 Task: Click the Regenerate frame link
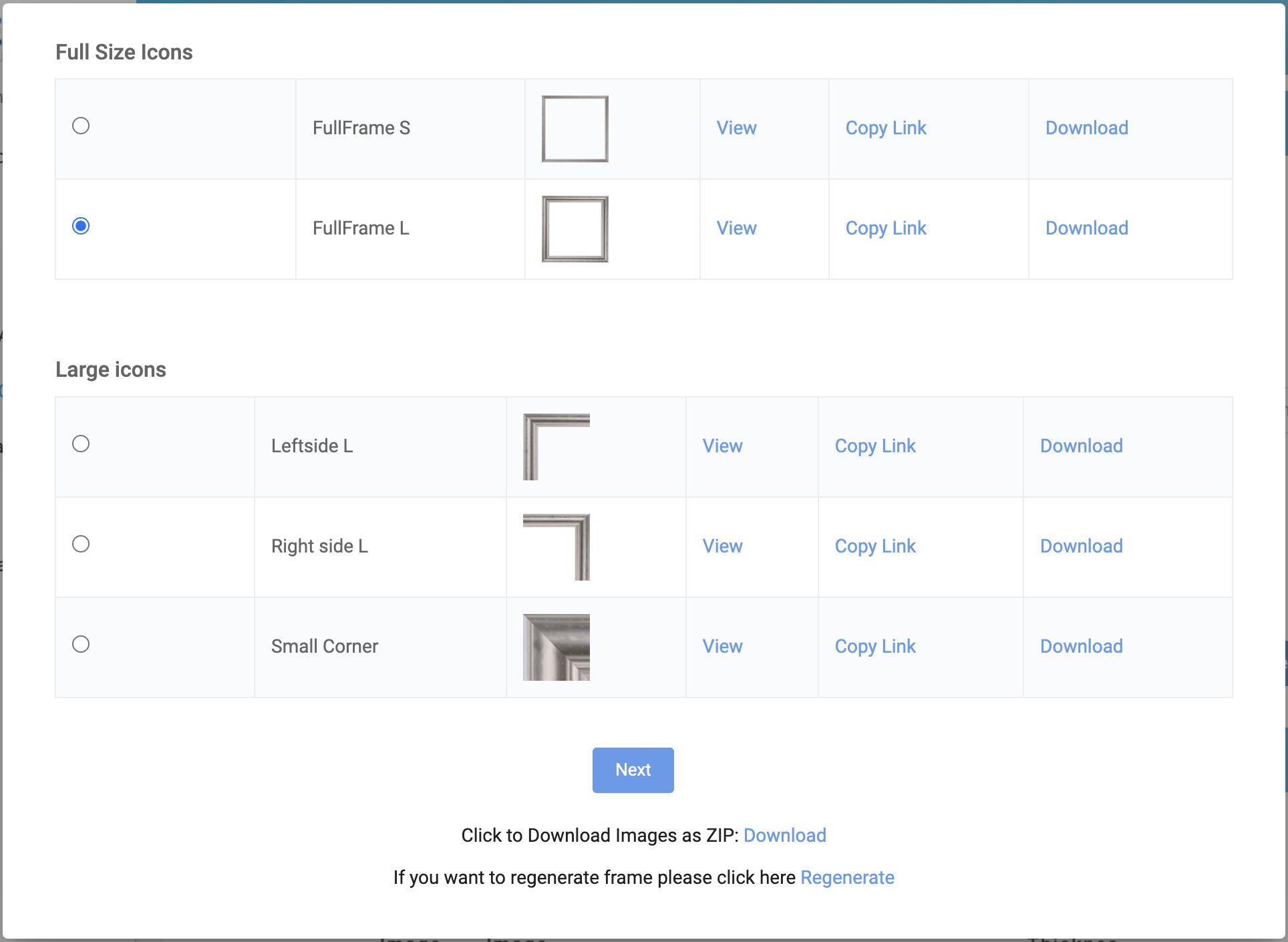click(847, 877)
